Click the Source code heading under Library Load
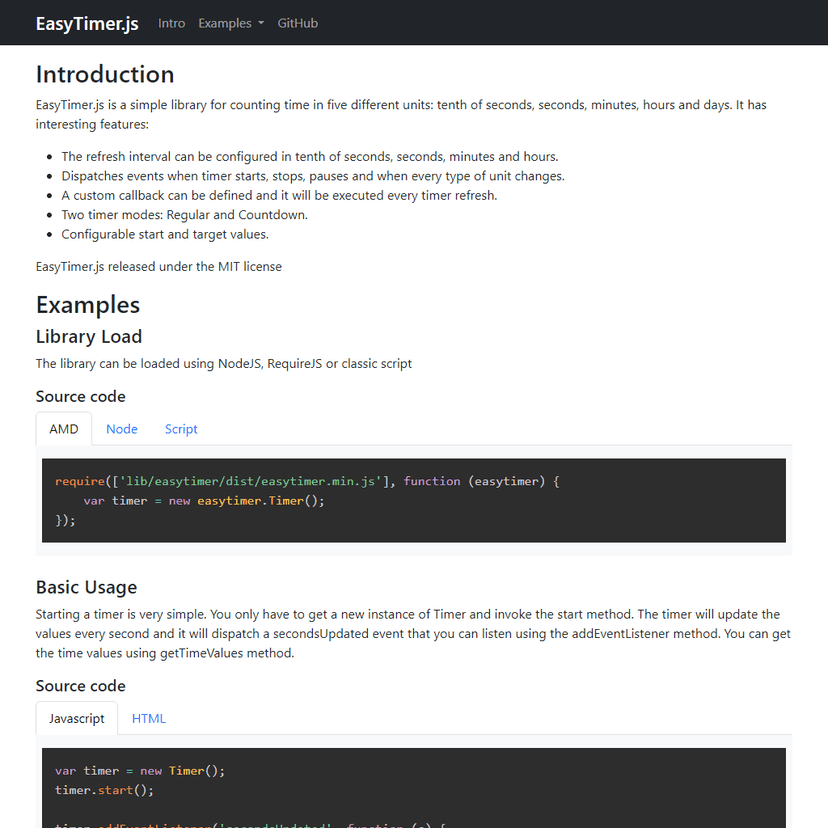 (81, 396)
